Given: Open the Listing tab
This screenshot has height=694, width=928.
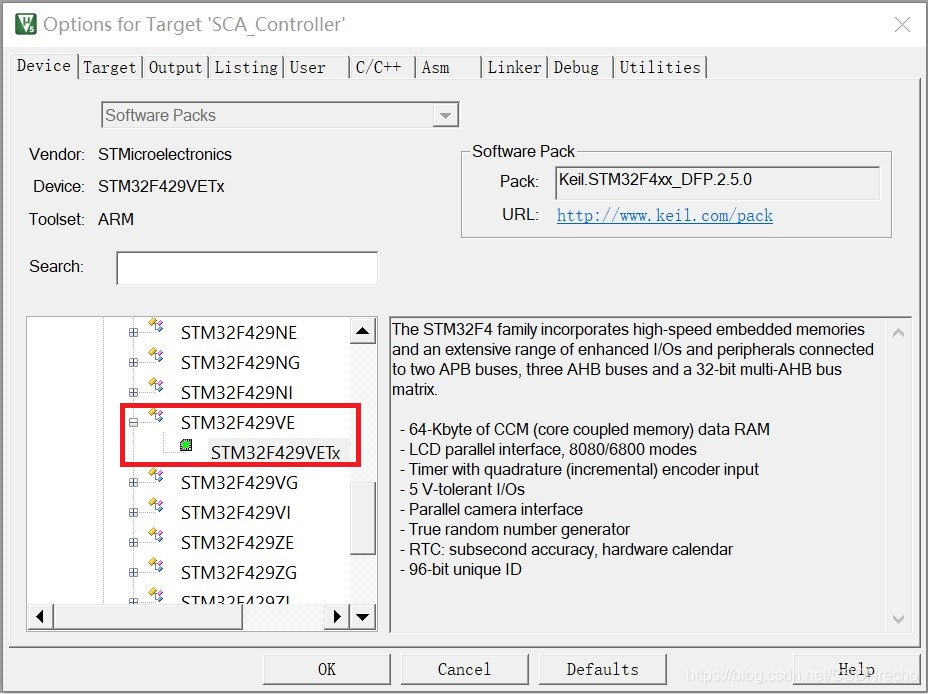Looking at the screenshot, I should click(x=246, y=67).
